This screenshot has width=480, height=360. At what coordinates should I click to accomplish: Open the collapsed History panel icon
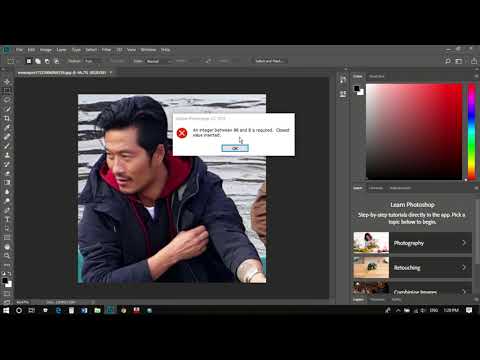[343, 80]
